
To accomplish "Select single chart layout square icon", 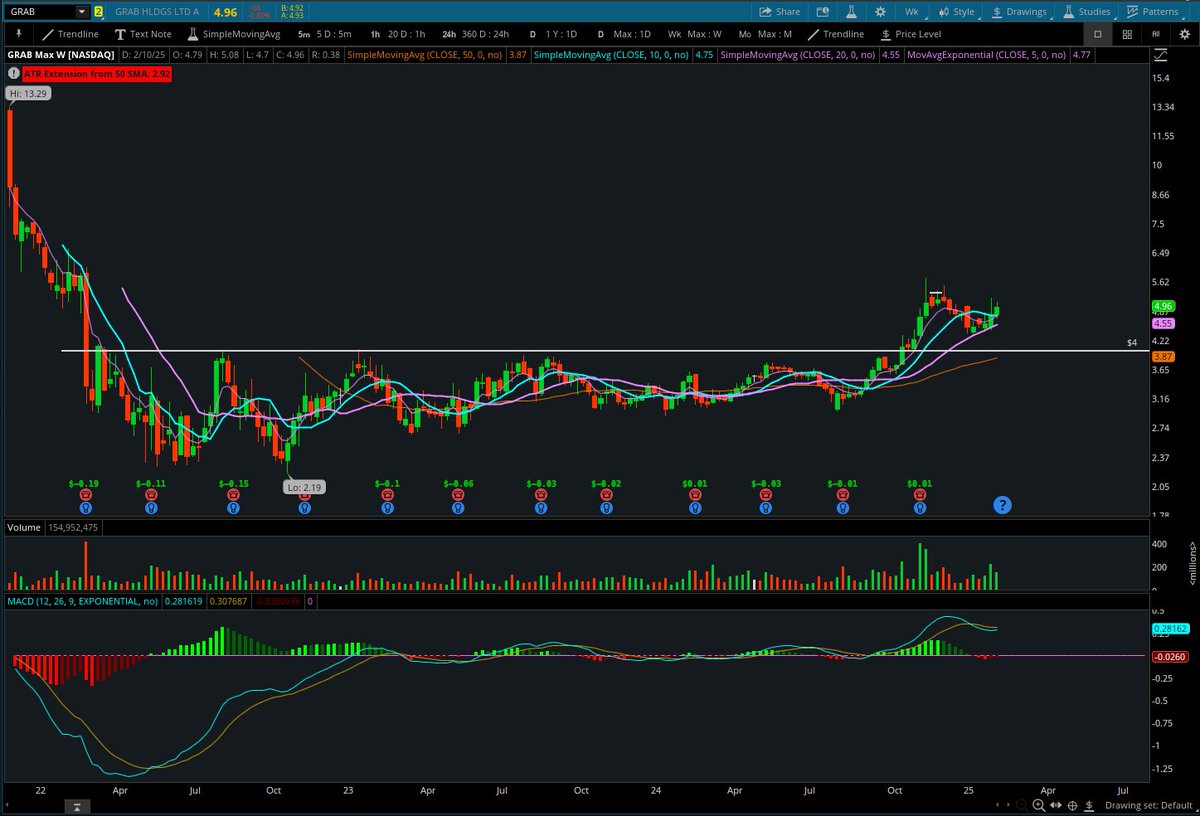I will click(1097, 34).
